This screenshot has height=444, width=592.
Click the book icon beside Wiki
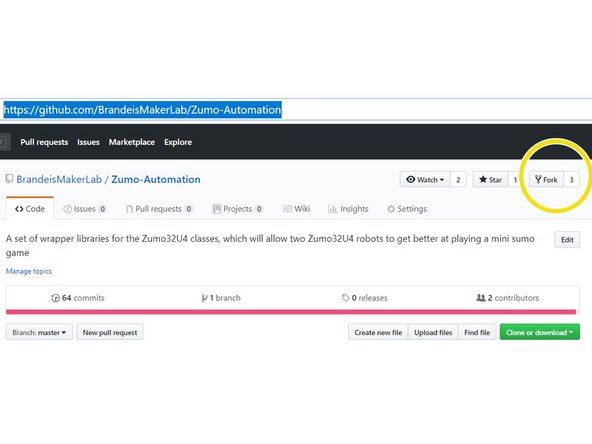287,209
